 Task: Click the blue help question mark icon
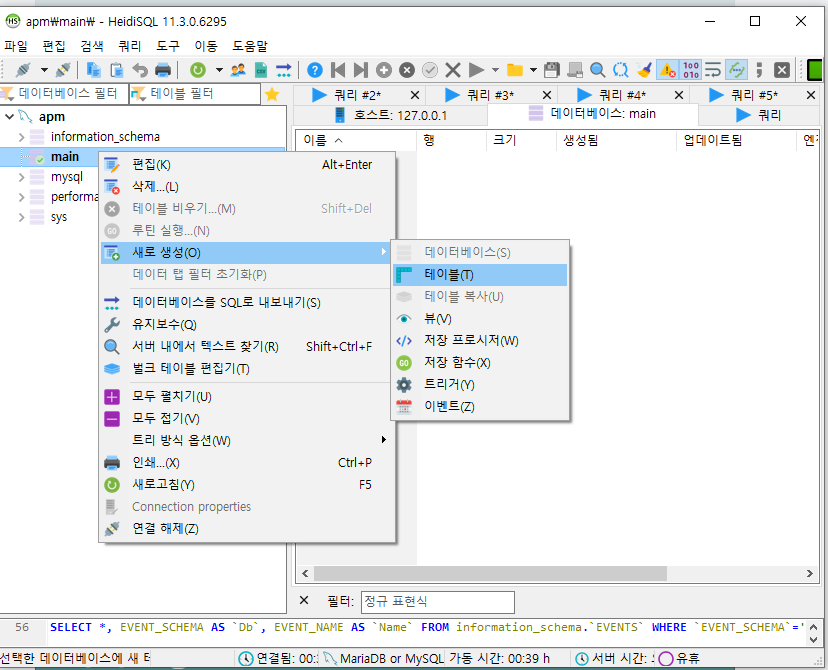[x=315, y=70]
